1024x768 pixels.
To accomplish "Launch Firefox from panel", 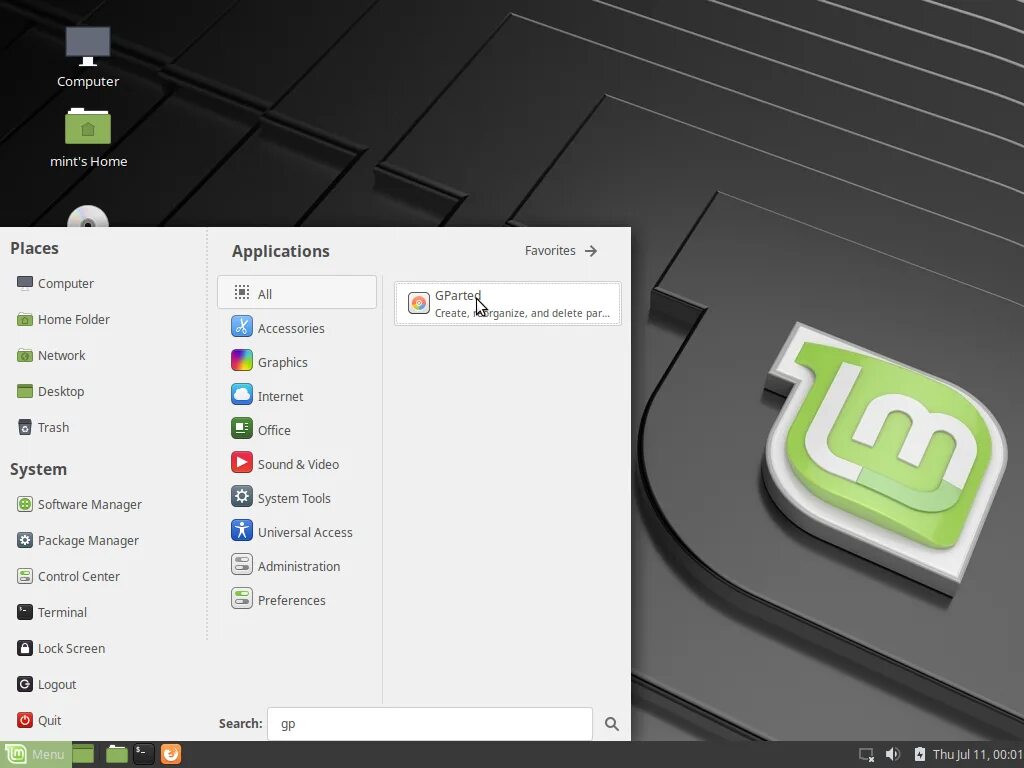I will [170, 754].
